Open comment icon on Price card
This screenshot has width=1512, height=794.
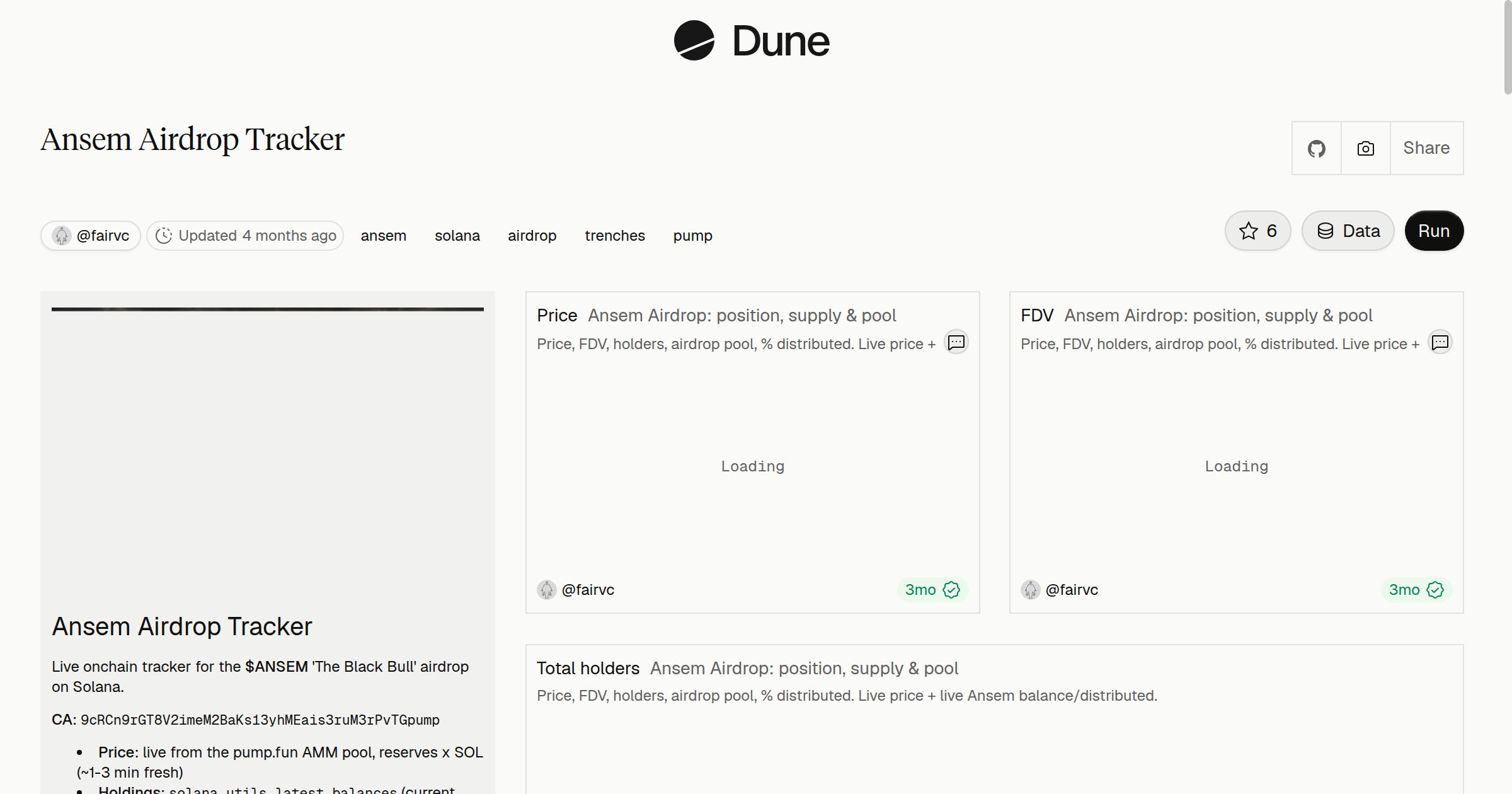pos(956,342)
